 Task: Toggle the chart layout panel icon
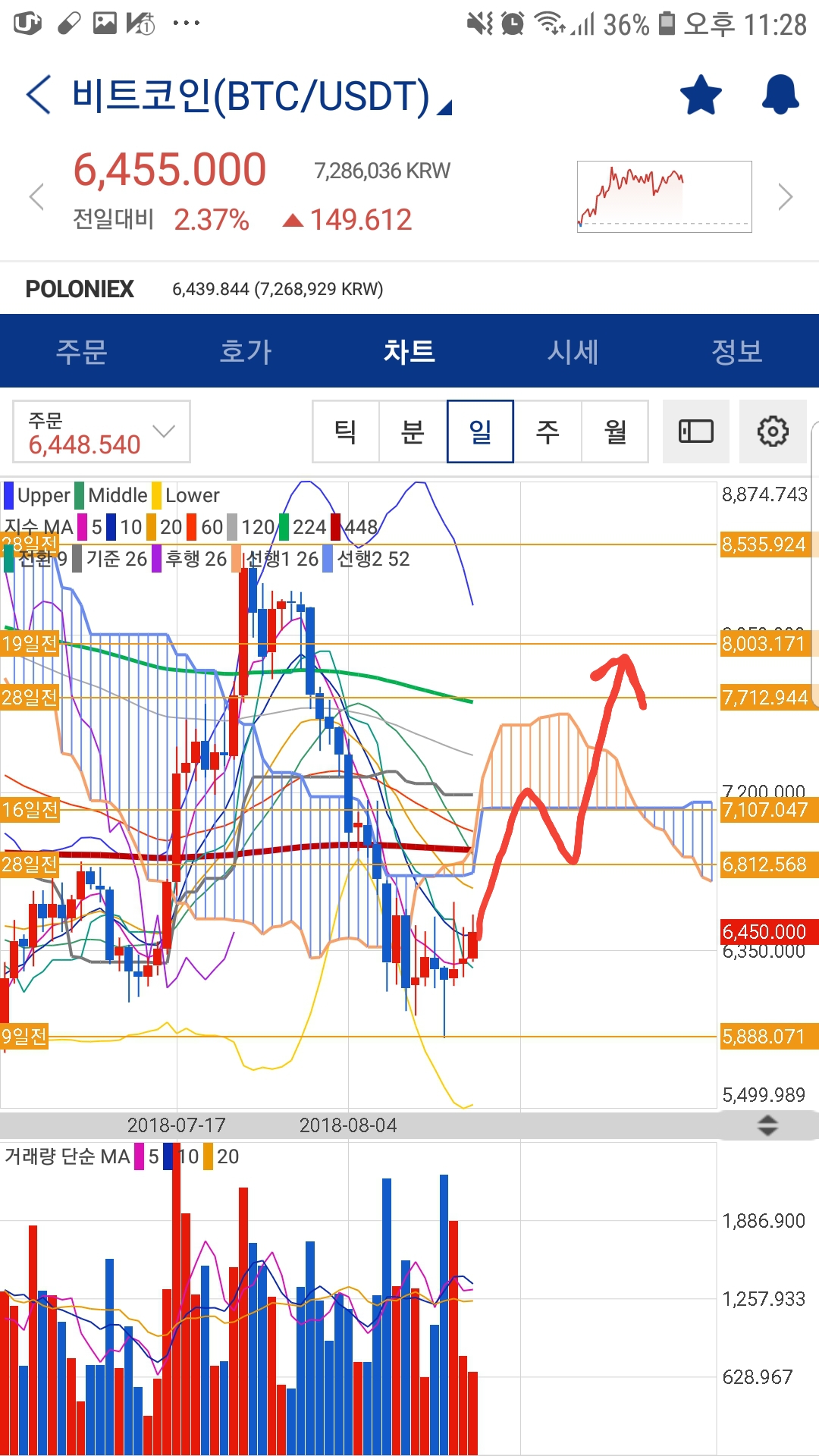[x=696, y=431]
